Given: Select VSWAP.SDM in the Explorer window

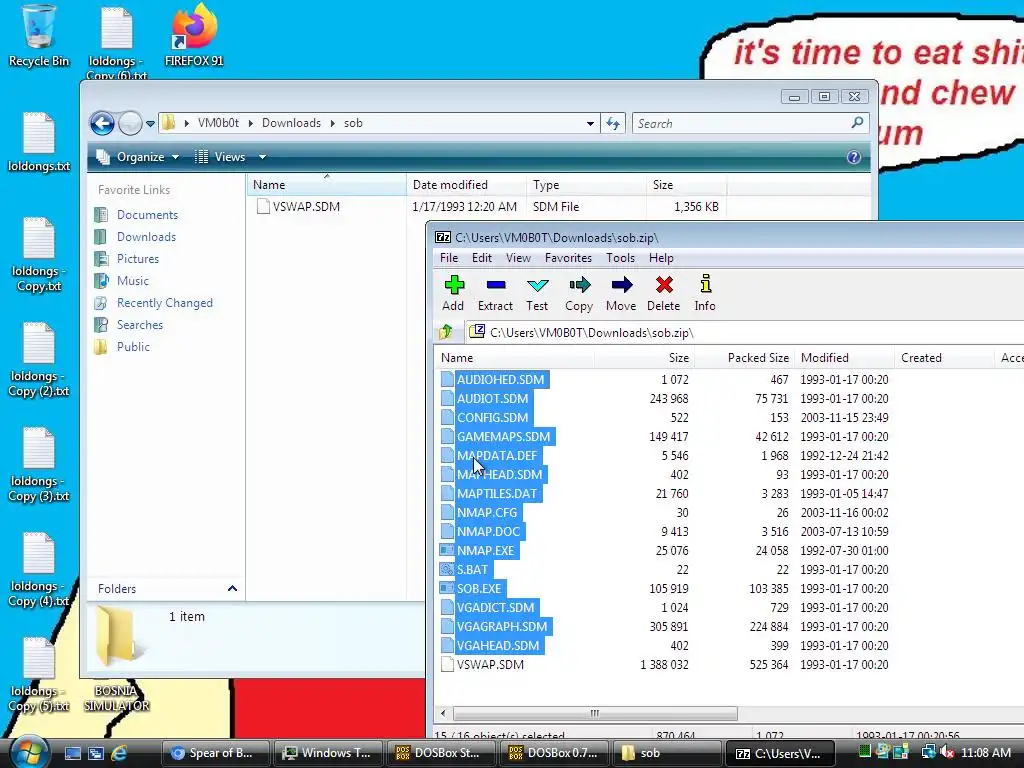Looking at the screenshot, I should [x=306, y=206].
